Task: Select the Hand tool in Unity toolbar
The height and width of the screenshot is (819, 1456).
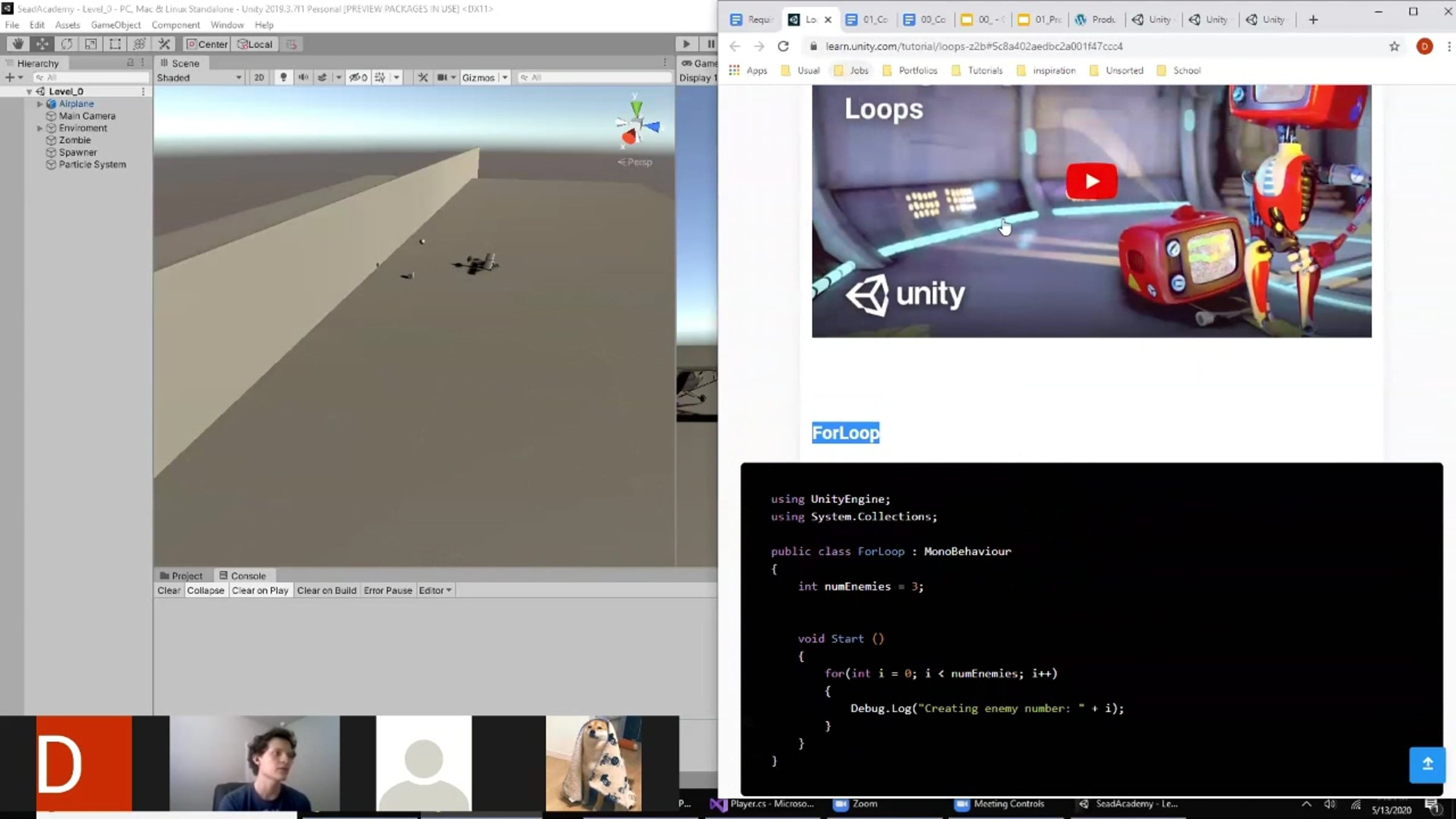Action: pos(18,44)
